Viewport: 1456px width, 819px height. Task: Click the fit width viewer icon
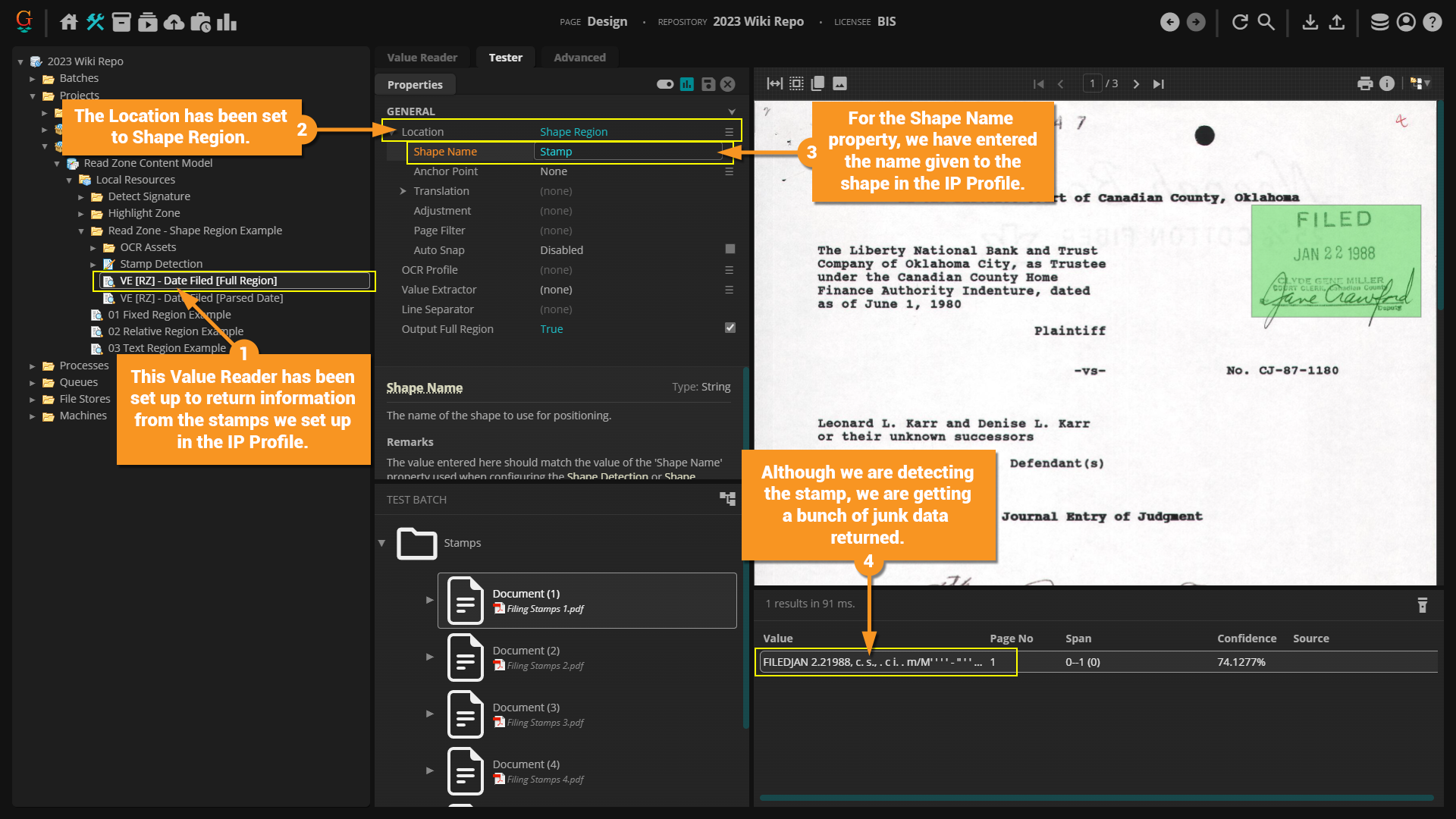(774, 83)
